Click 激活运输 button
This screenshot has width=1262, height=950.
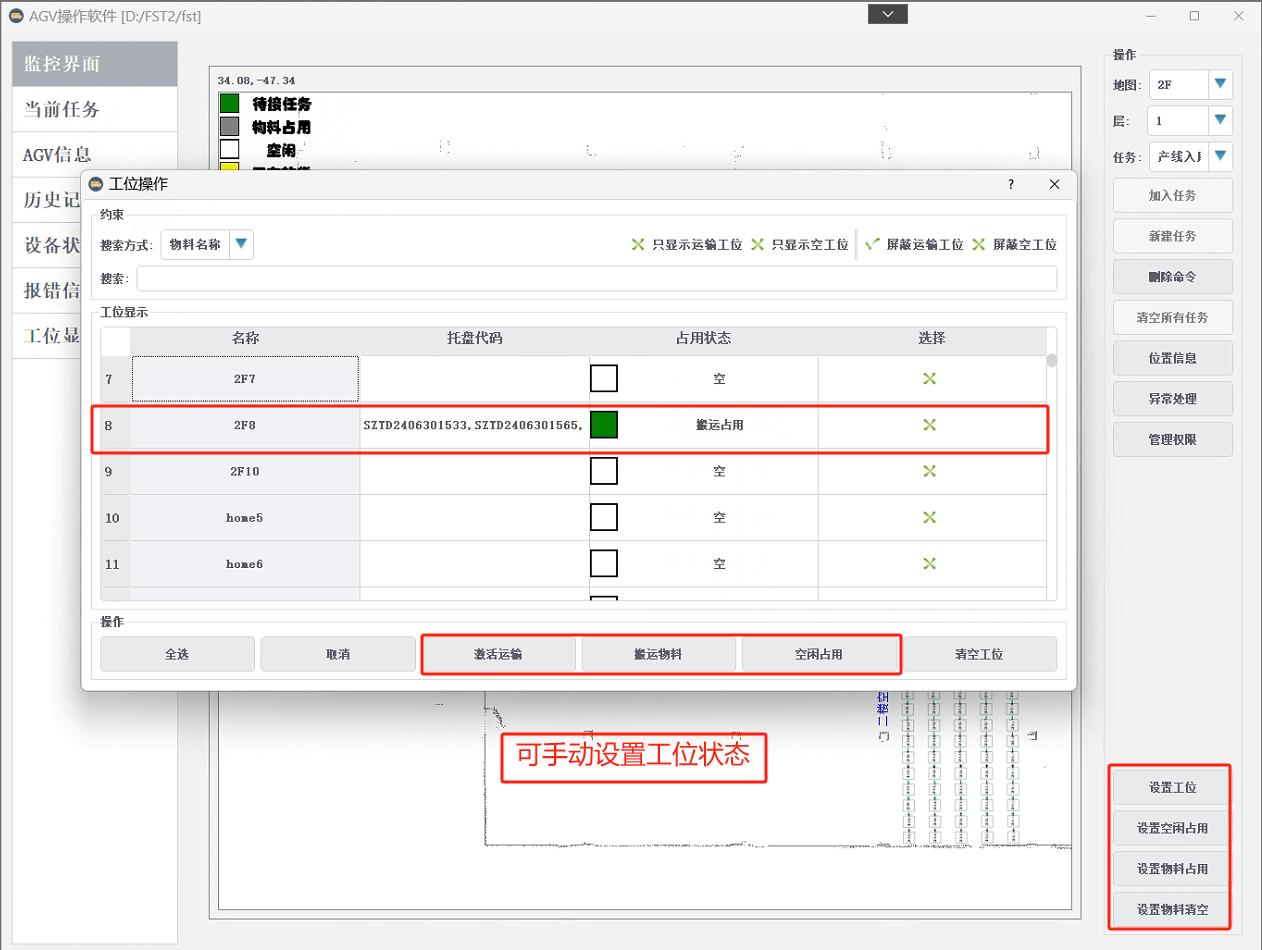498,654
